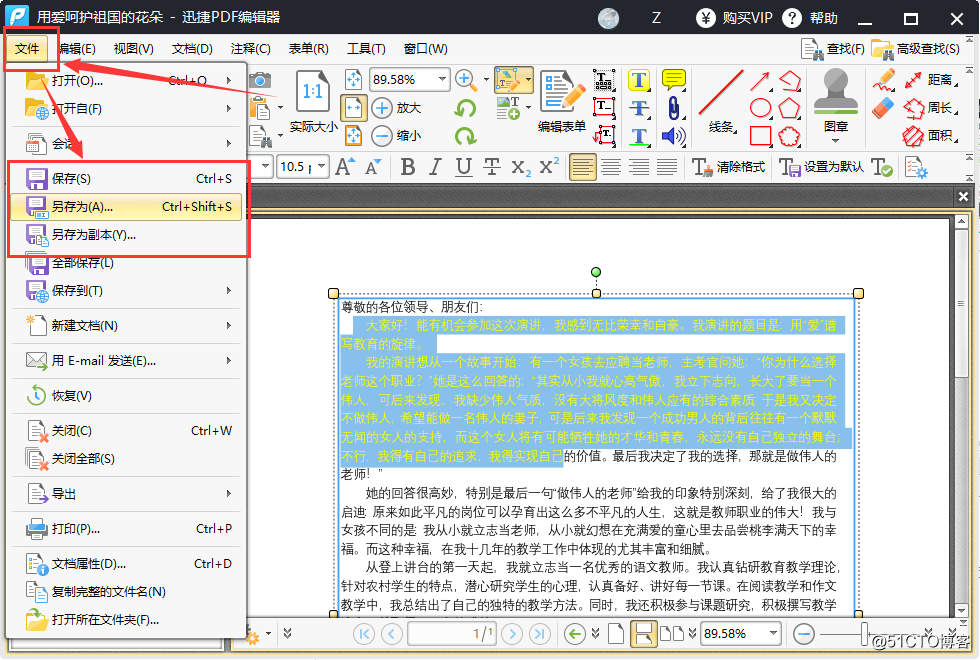This screenshot has height=660, width=980.
Task: Open the 文件 menu
Action: [27, 49]
